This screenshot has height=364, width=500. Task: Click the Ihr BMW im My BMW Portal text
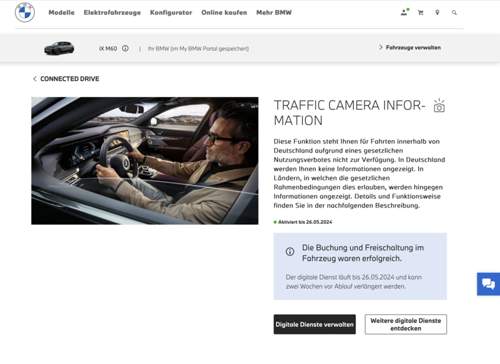(x=198, y=49)
